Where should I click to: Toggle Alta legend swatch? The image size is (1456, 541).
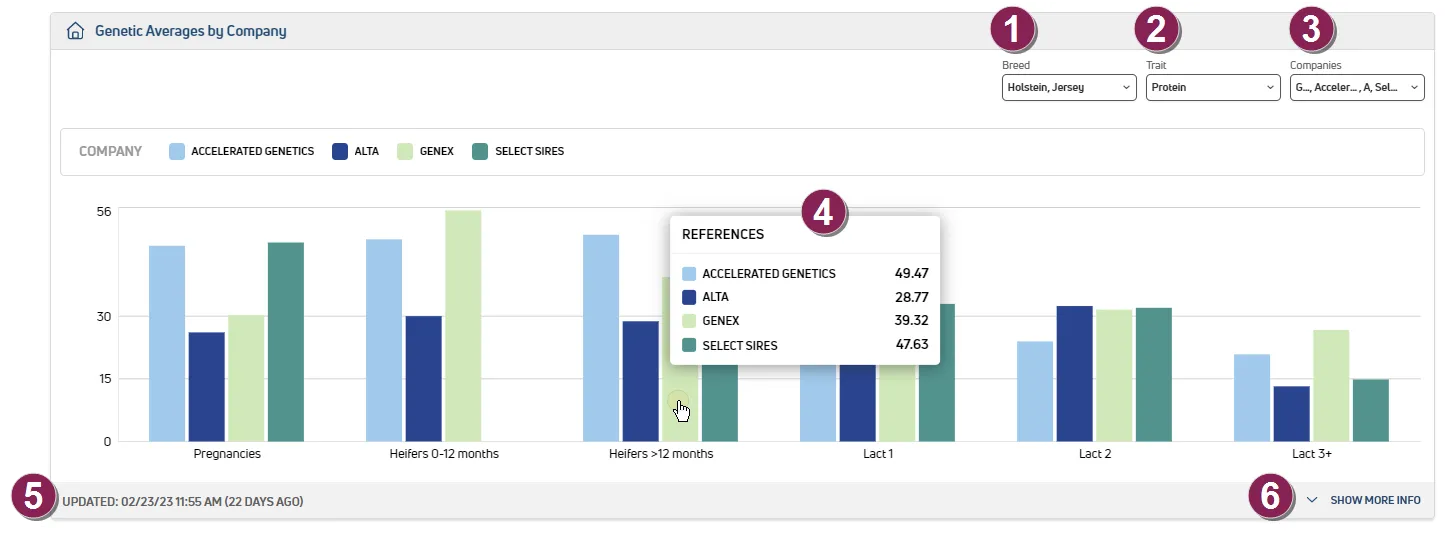pyautogui.click(x=339, y=152)
